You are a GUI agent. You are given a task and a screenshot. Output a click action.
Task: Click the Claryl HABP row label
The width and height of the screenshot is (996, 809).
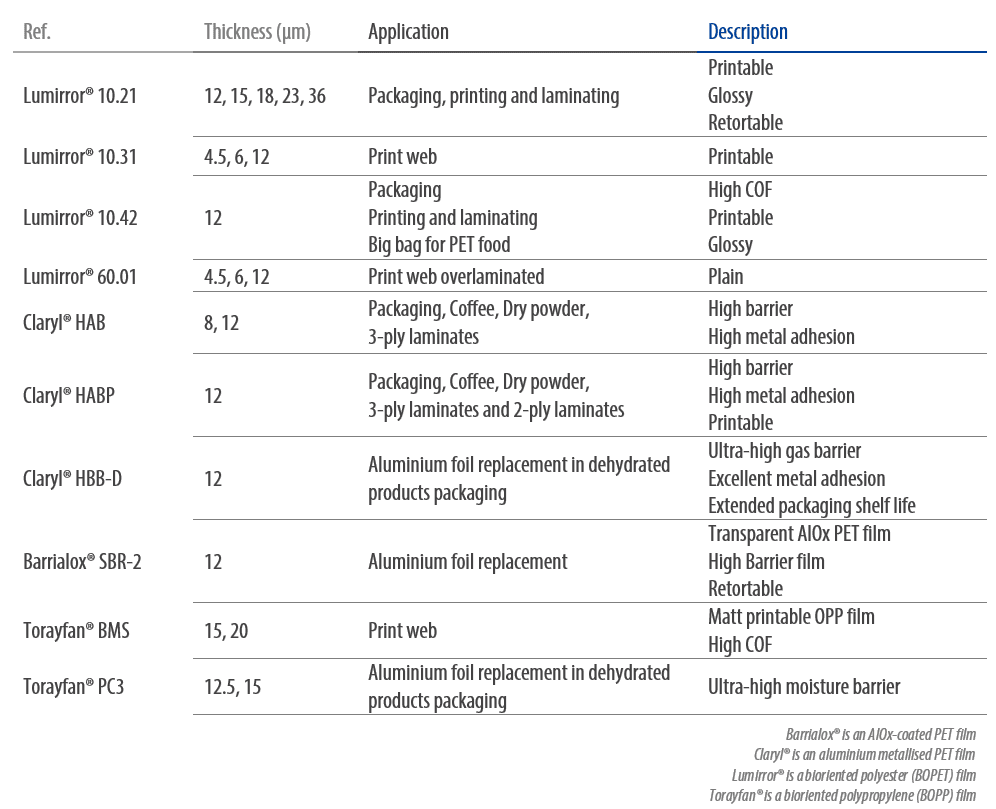click(69, 396)
